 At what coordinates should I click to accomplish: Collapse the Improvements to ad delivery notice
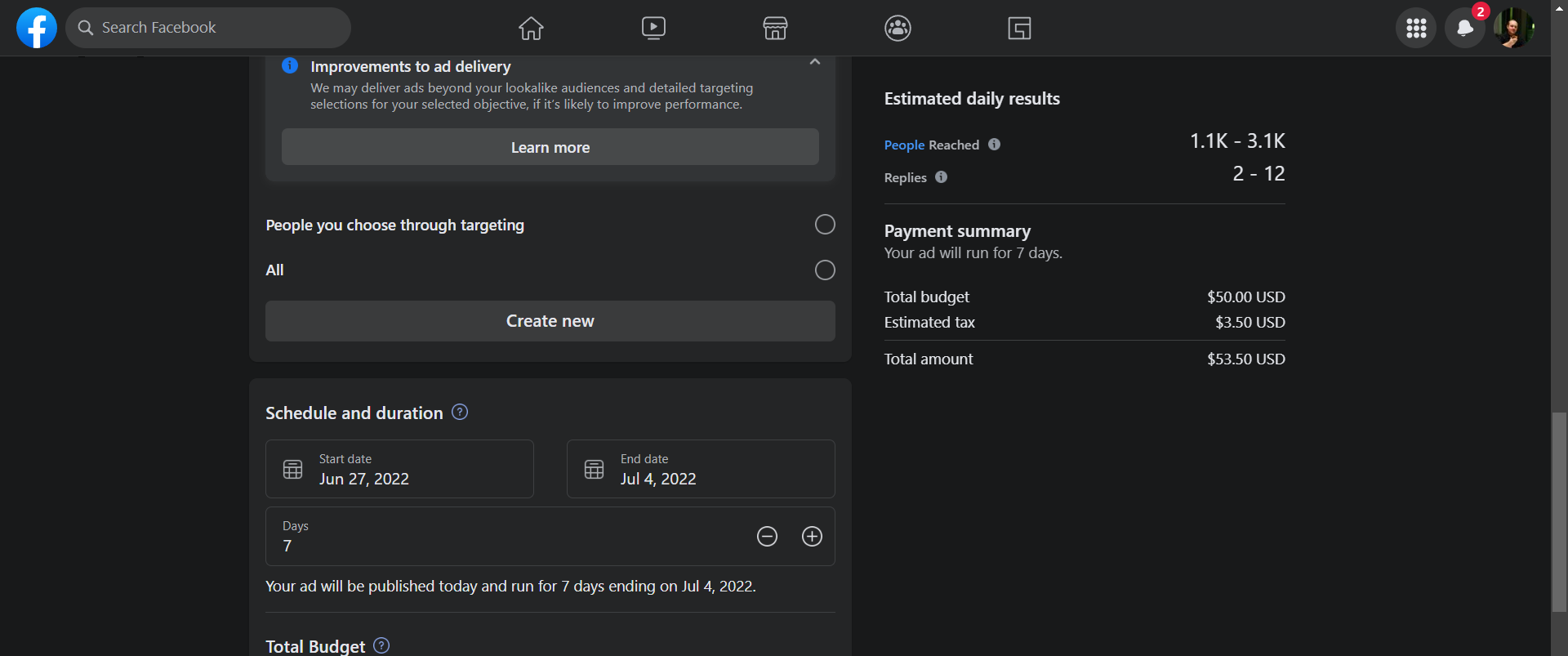814,62
